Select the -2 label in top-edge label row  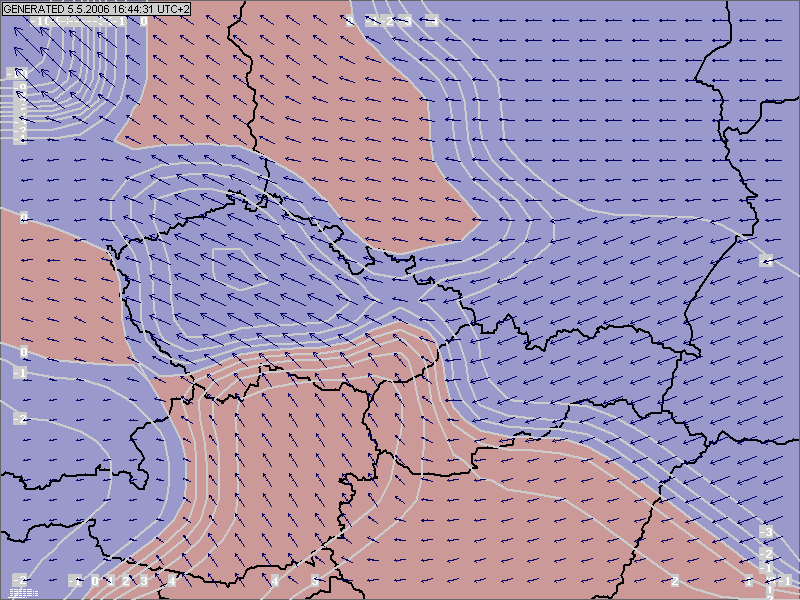tap(389, 20)
